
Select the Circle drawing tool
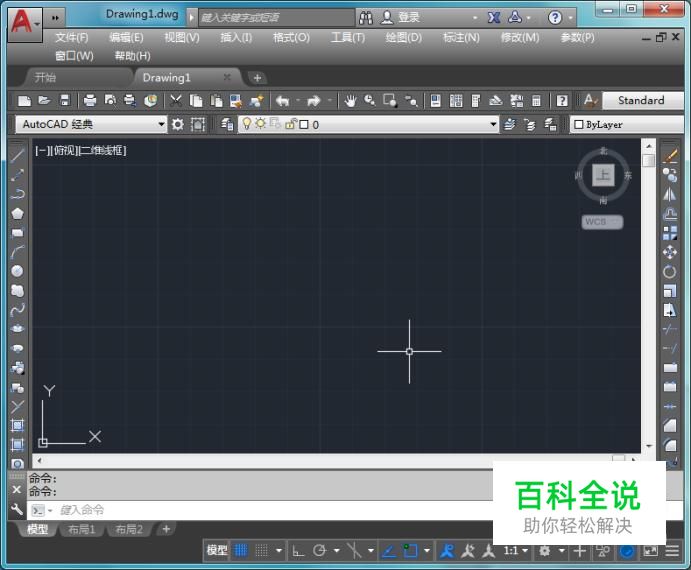tap(17, 271)
